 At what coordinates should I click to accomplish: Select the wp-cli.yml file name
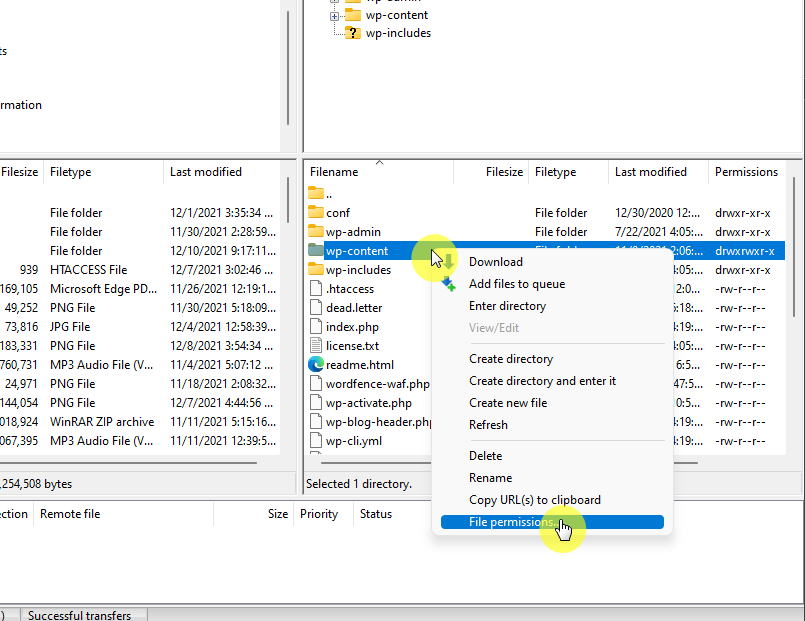(x=354, y=441)
